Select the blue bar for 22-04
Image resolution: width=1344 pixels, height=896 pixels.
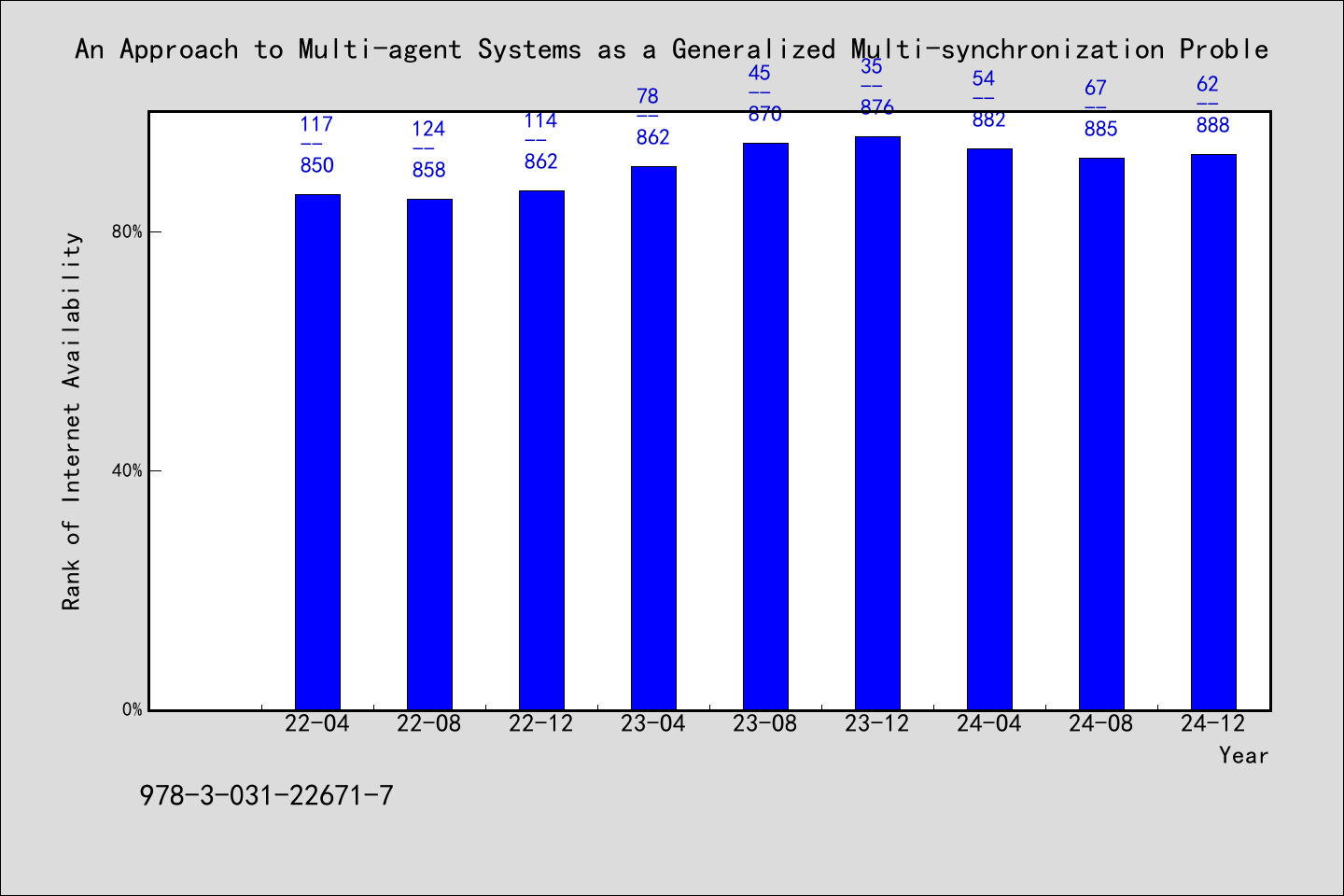click(317, 452)
